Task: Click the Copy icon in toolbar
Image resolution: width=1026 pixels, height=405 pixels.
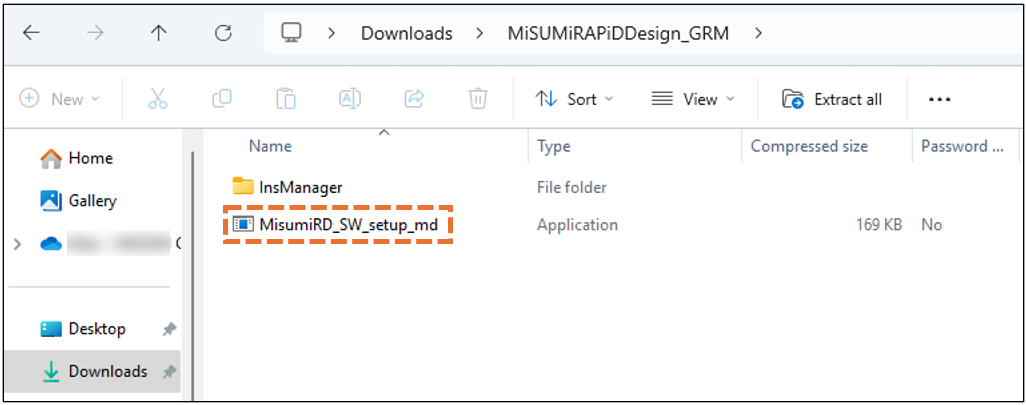Action: (x=222, y=98)
